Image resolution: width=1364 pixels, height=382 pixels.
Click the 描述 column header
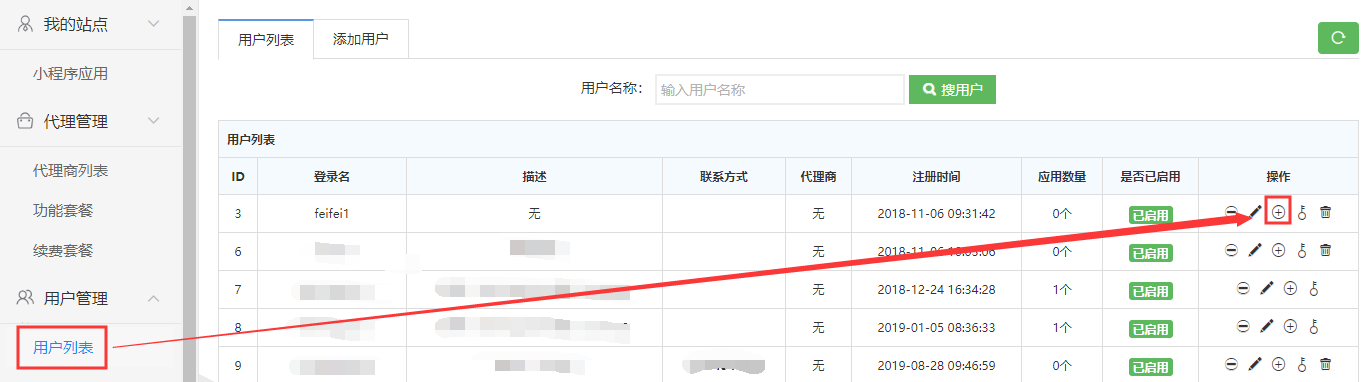click(534, 177)
